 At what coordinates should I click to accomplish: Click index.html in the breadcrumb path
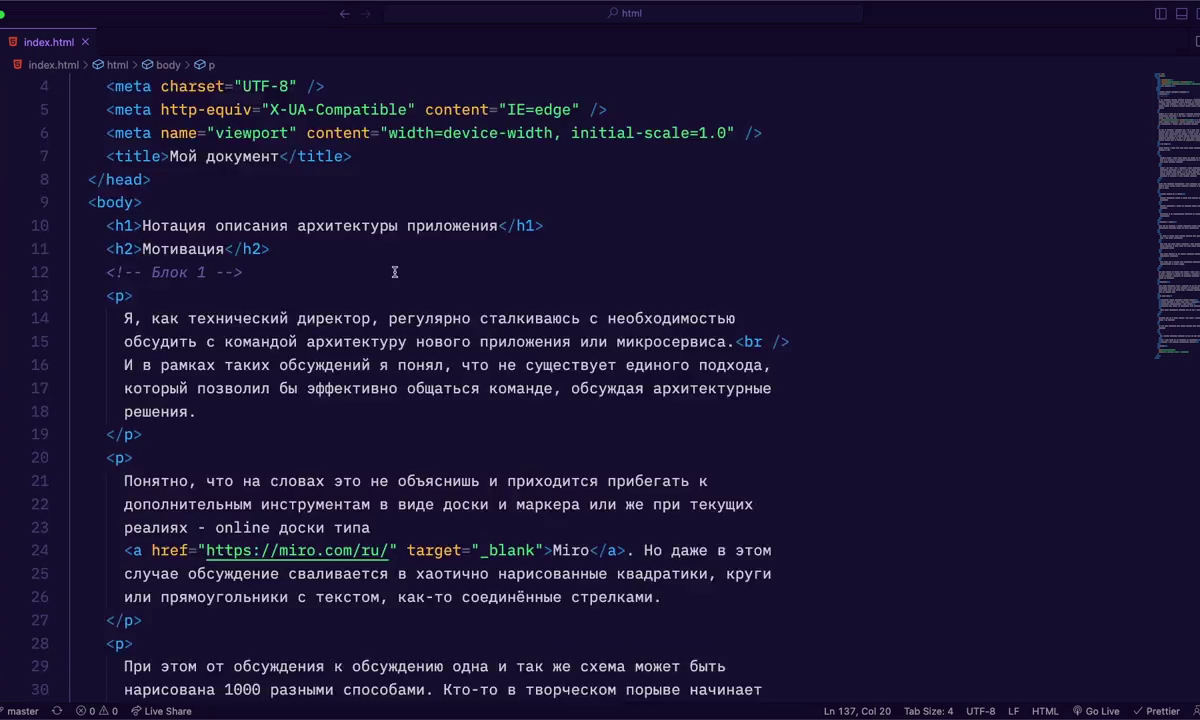(53, 65)
